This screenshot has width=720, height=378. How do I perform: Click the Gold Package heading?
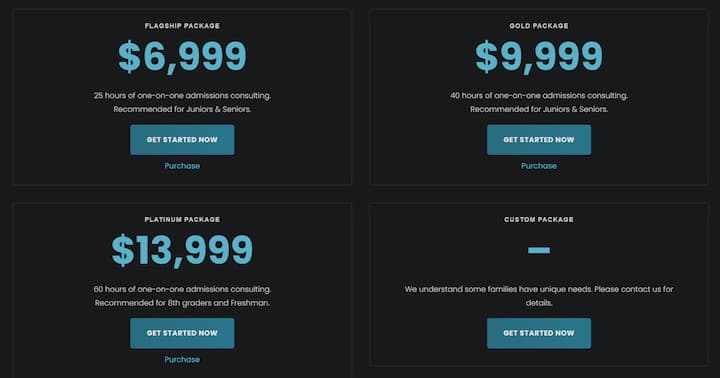[539, 26]
